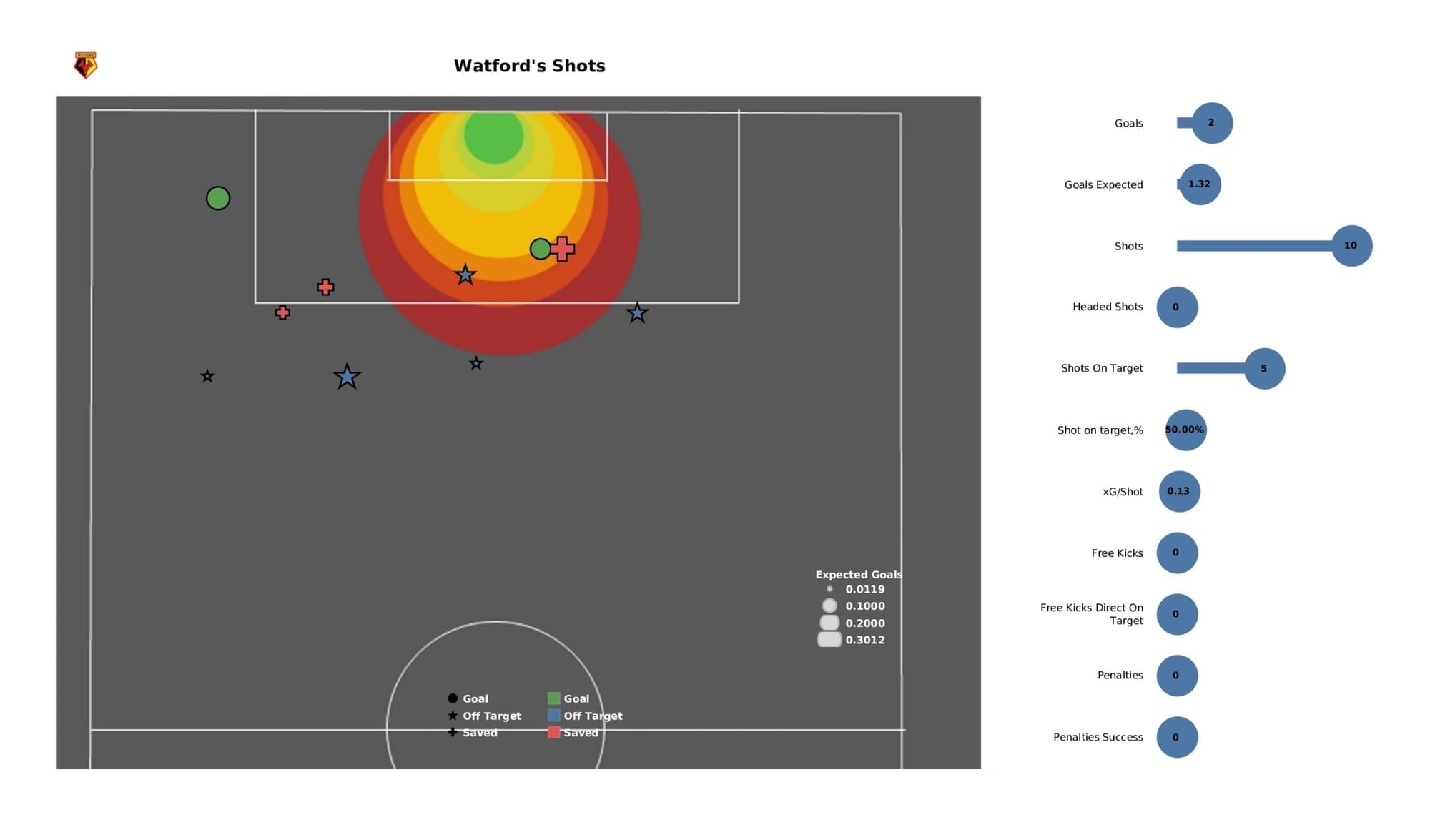Click the Goals Expected value 1.32
This screenshot has width=1430, height=840.
(x=1198, y=183)
